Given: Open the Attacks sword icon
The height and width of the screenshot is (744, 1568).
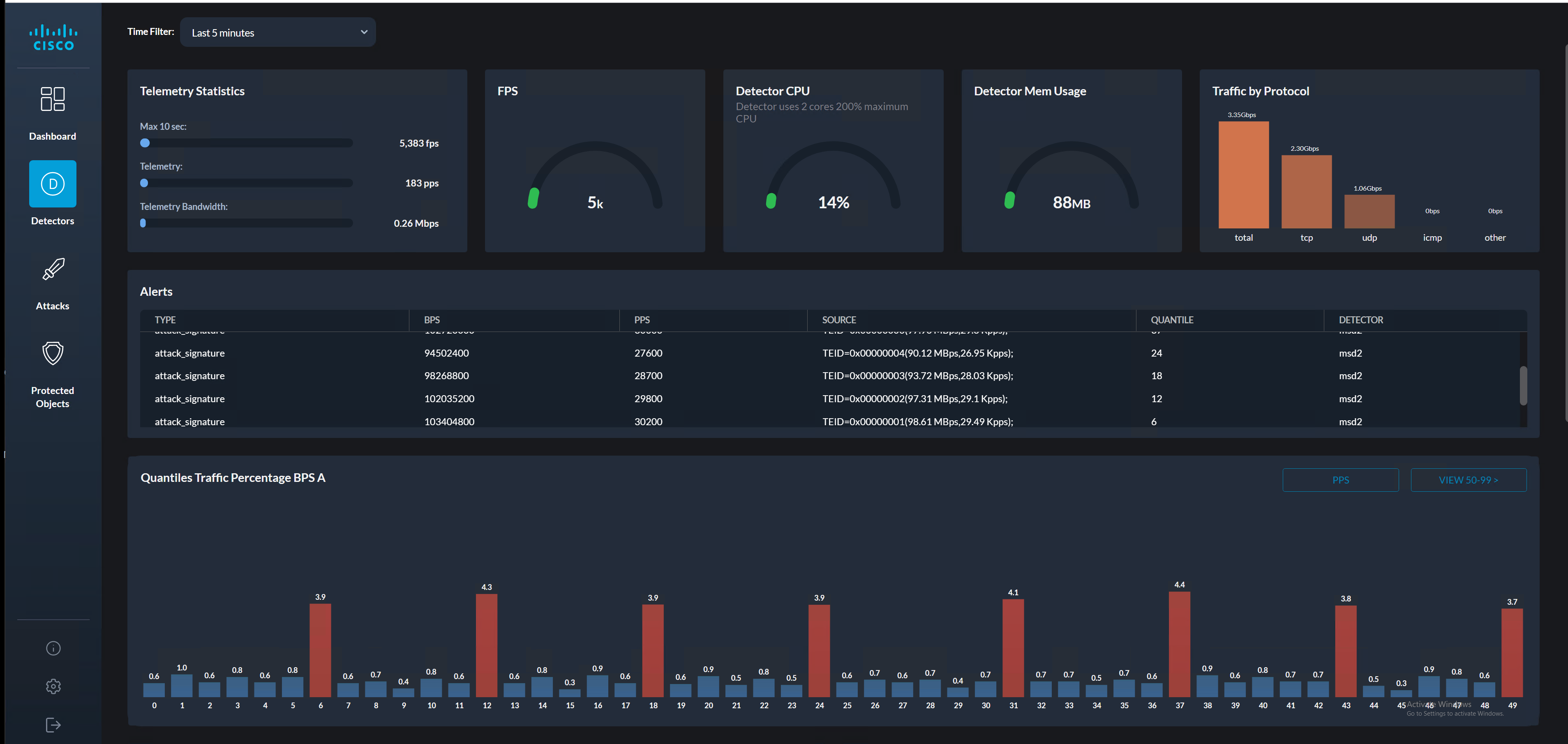Looking at the screenshot, I should (53, 269).
